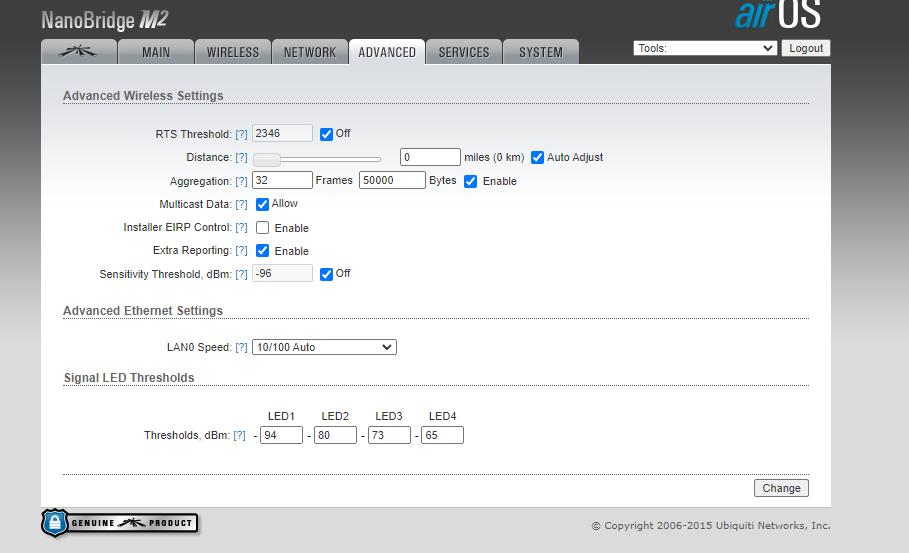Click the airOS logo
Screen dimensions: 909x553
pos(777,15)
